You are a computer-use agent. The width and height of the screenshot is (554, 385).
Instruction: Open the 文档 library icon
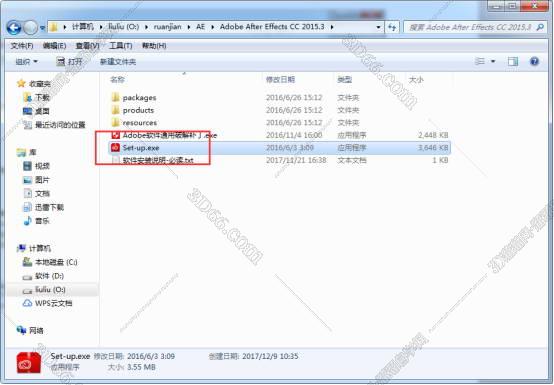click(x=28, y=194)
